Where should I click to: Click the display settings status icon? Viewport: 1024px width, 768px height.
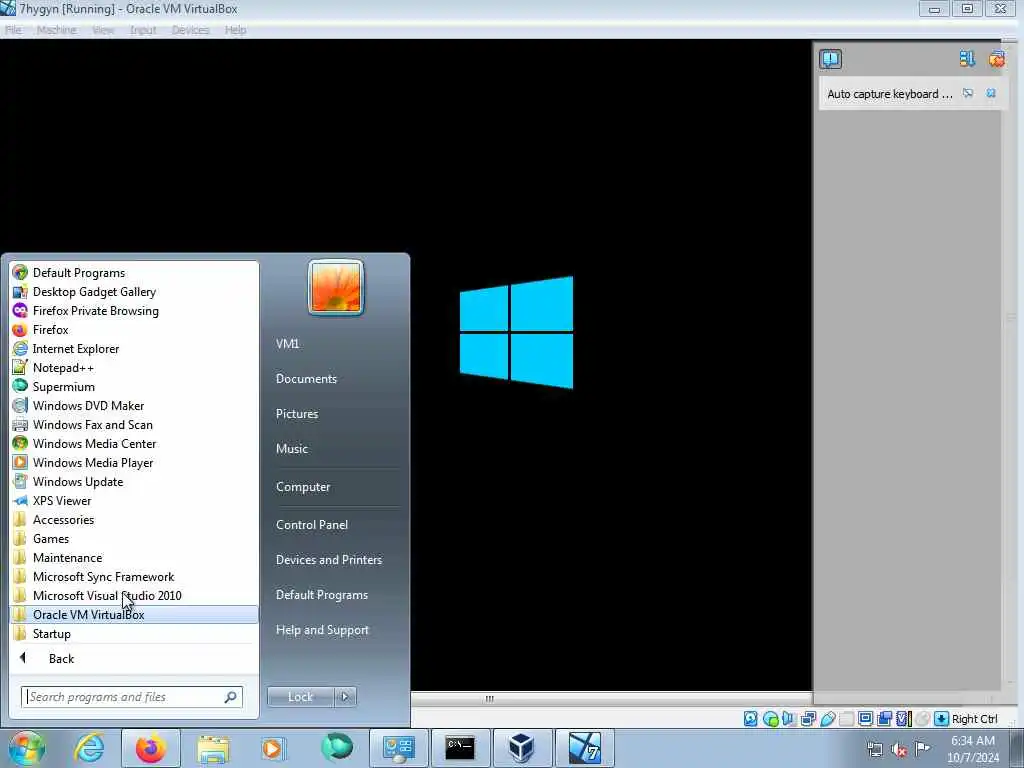(x=865, y=719)
